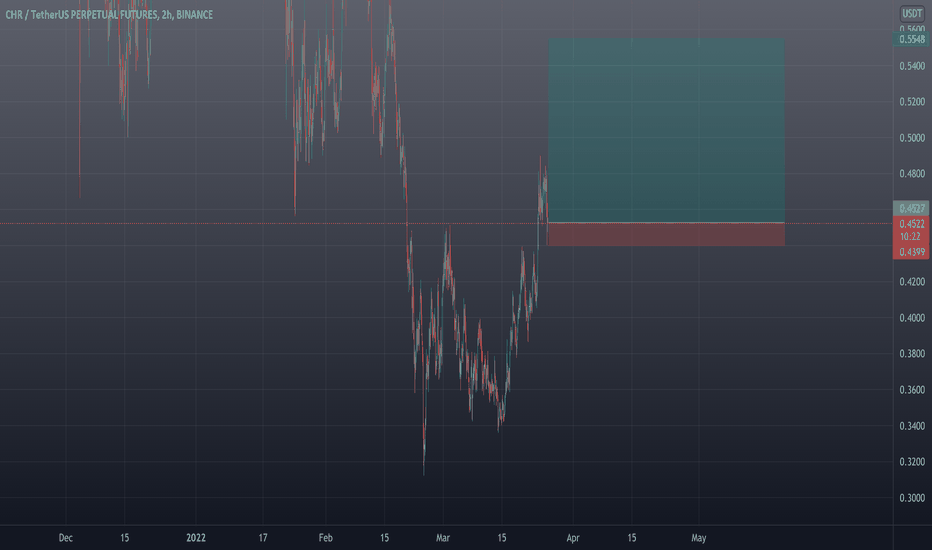Click the Feb label on time axis
The width and height of the screenshot is (932, 550).
pyautogui.click(x=325, y=538)
